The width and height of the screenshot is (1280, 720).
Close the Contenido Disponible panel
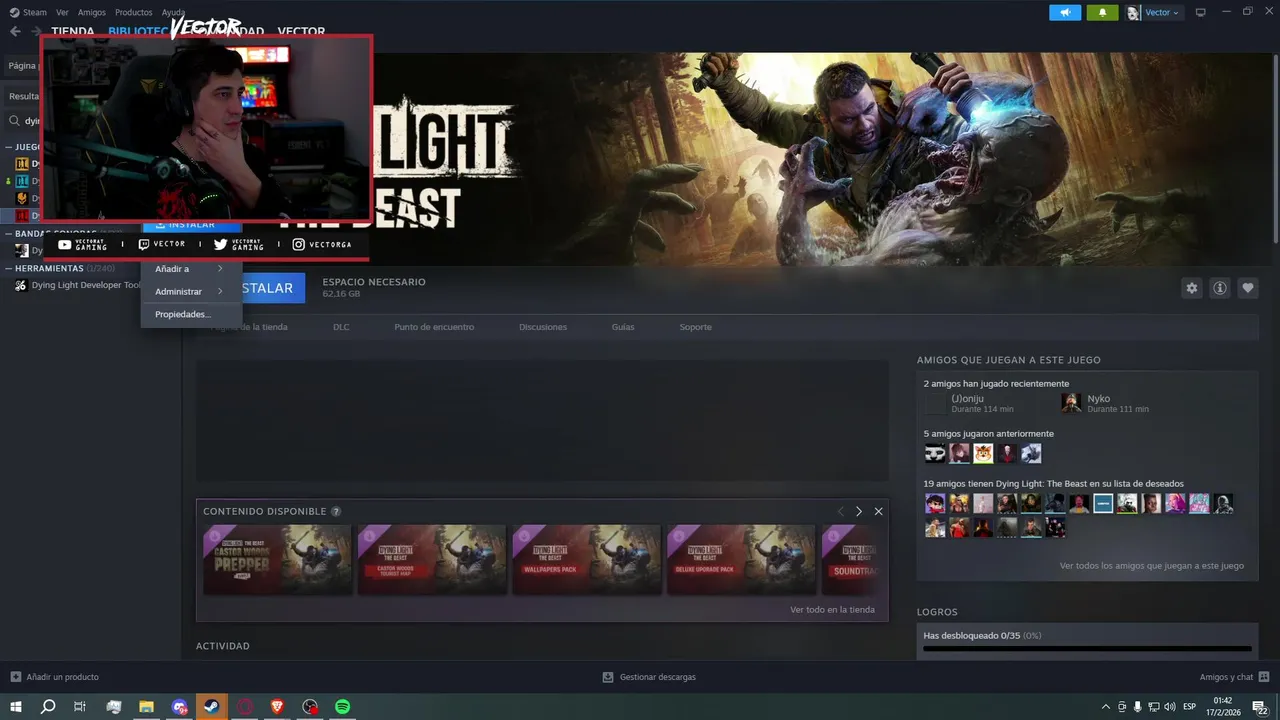878,511
